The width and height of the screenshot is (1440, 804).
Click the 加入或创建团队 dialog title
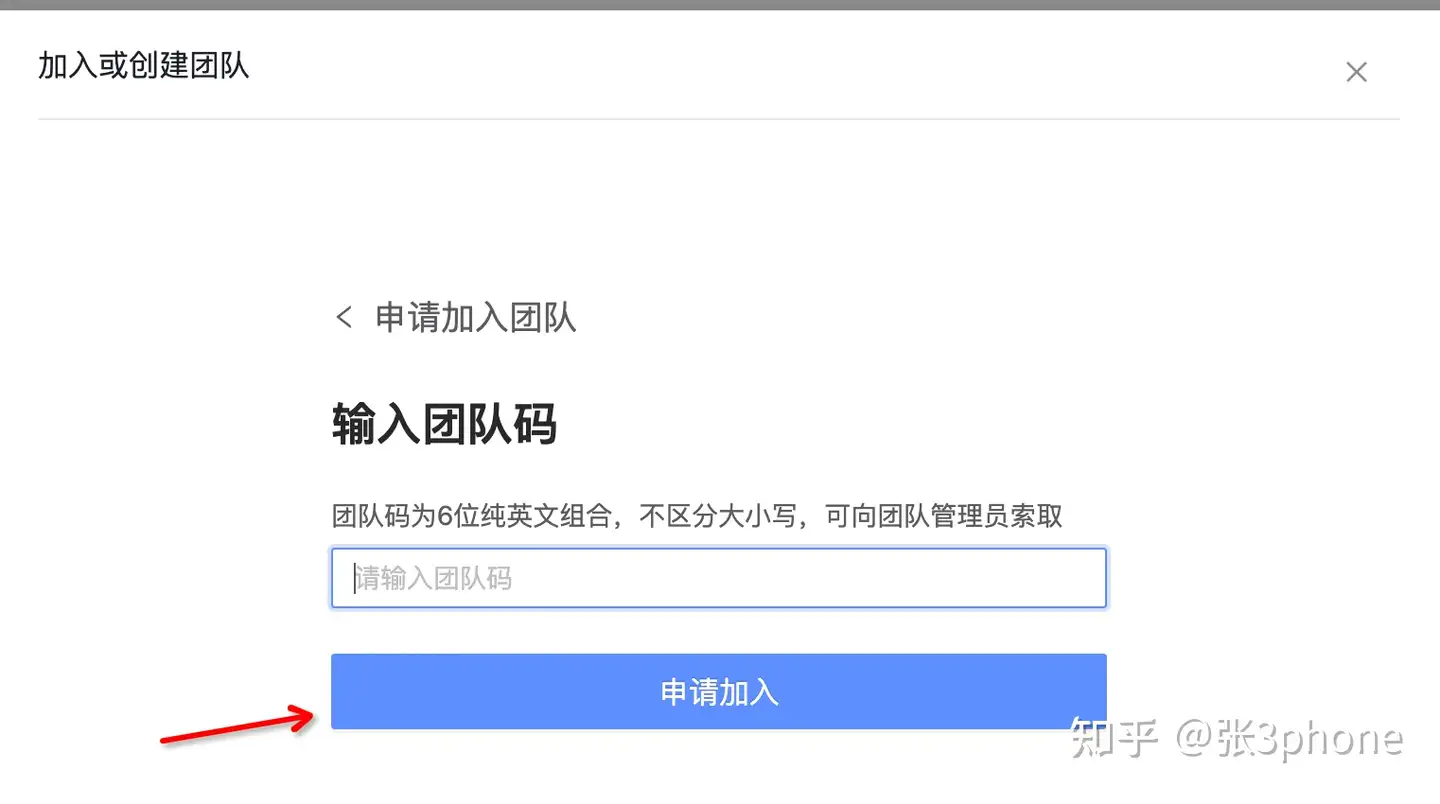coord(144,66)
